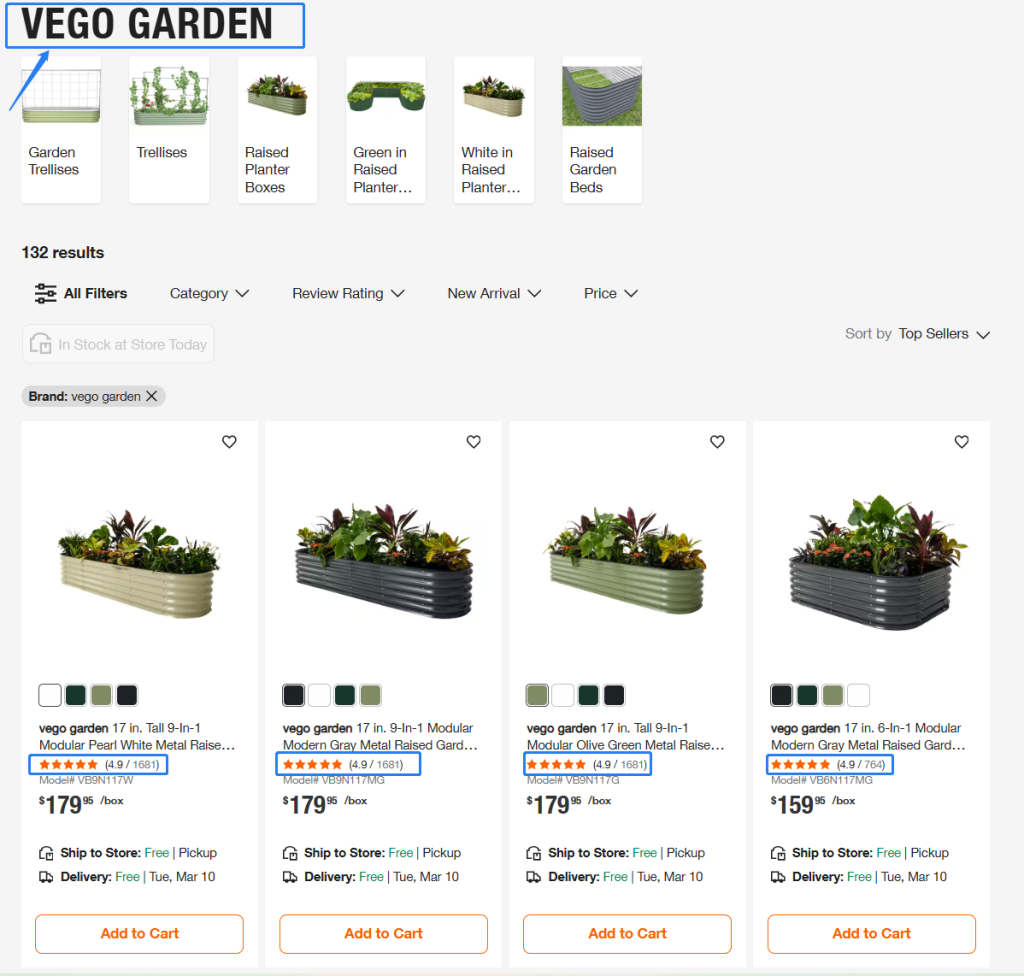Open the Review Rating dropdown
1024x976 pixels.
point(348,293)
